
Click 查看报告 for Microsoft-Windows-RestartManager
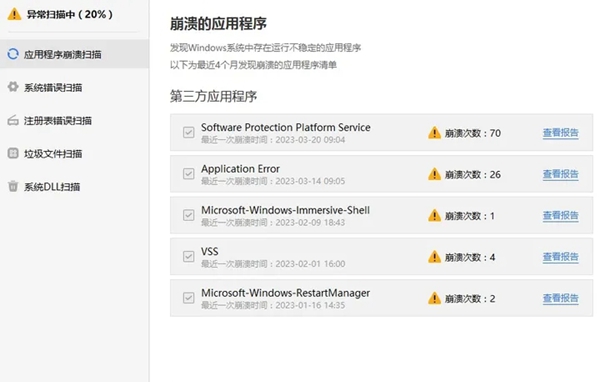[x=561, y=298]
